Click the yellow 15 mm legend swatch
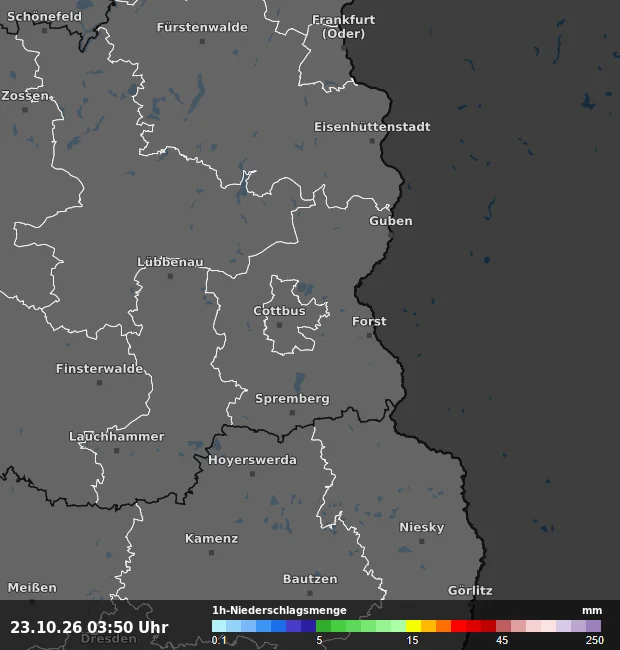Viewport: 620px width, 650px height. pyautogui.click(x=413, y=626)
